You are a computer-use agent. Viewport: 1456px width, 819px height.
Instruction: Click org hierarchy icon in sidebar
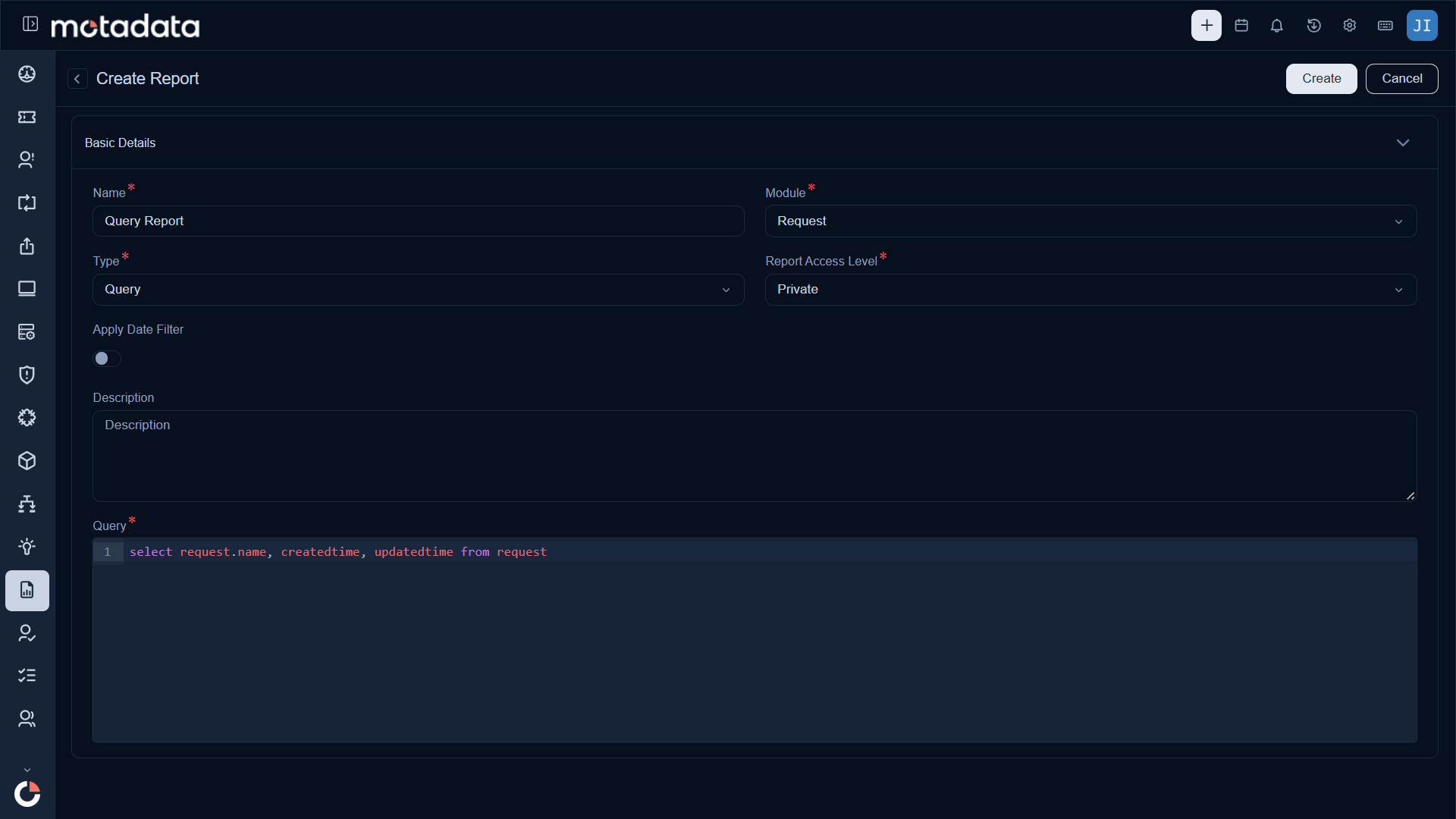pyautogui.click(x=27, y=504)
